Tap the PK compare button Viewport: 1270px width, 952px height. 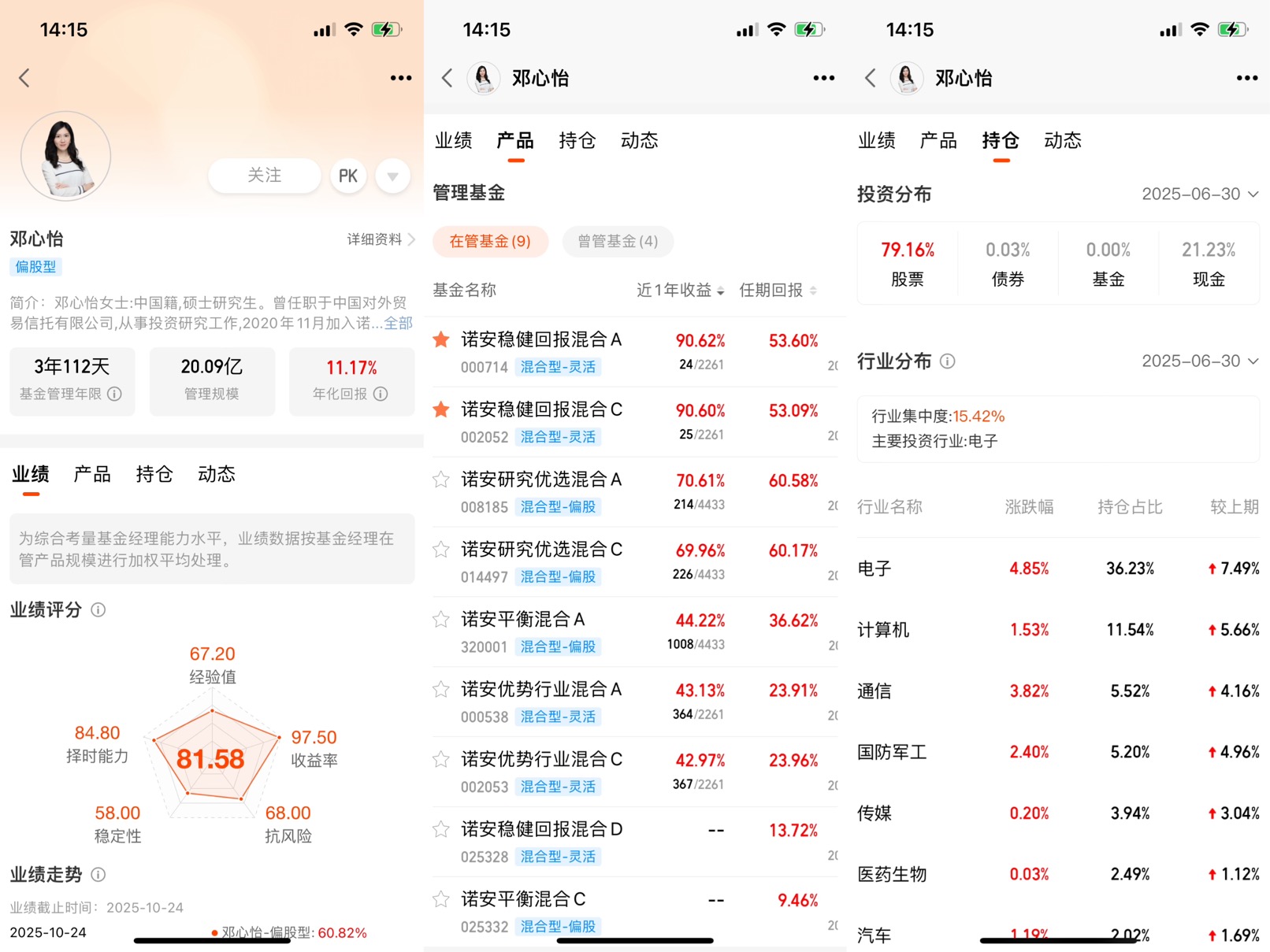(348, 176)
